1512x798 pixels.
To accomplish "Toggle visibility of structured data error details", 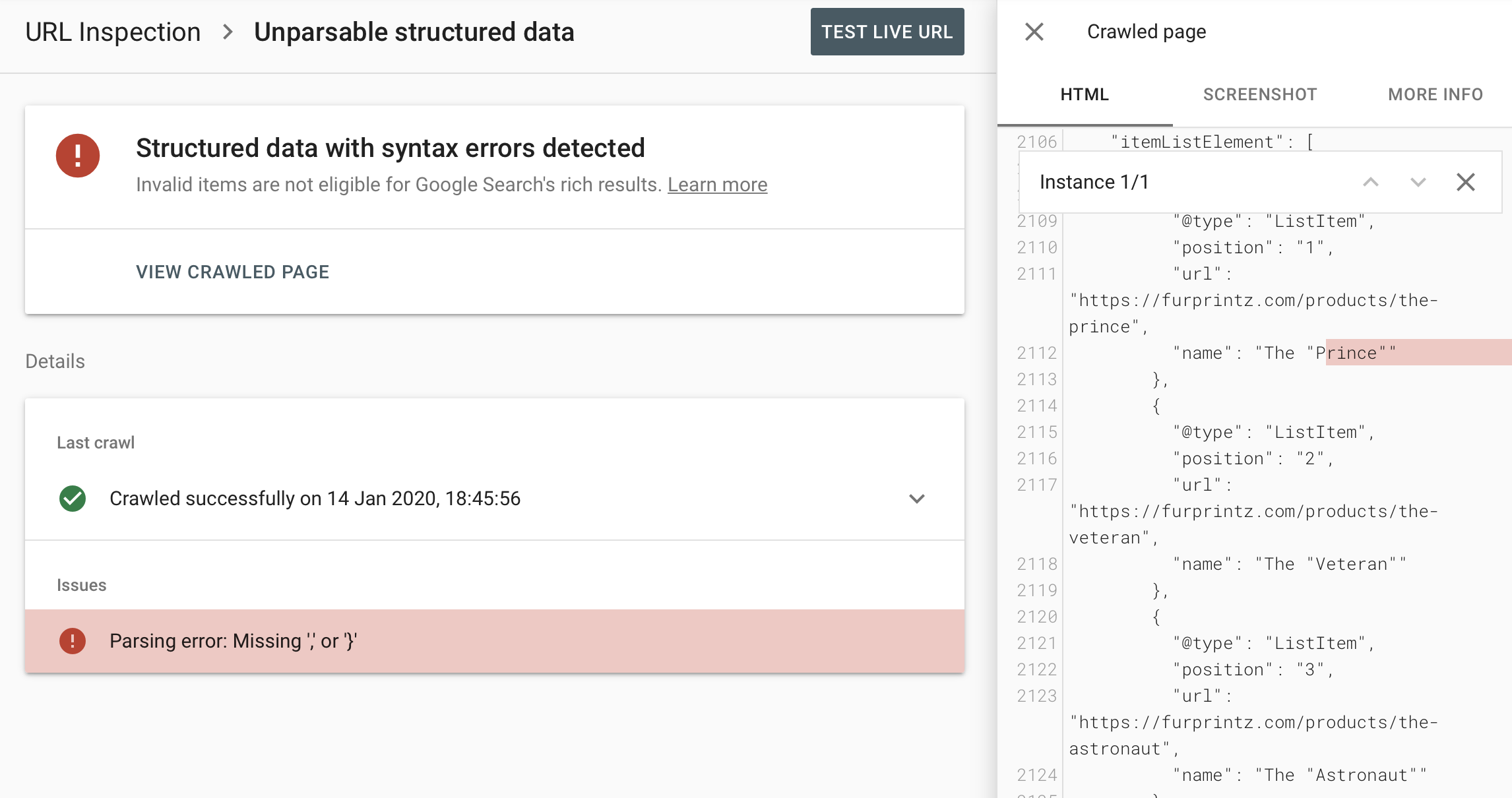I will click(x=917, y=498).
